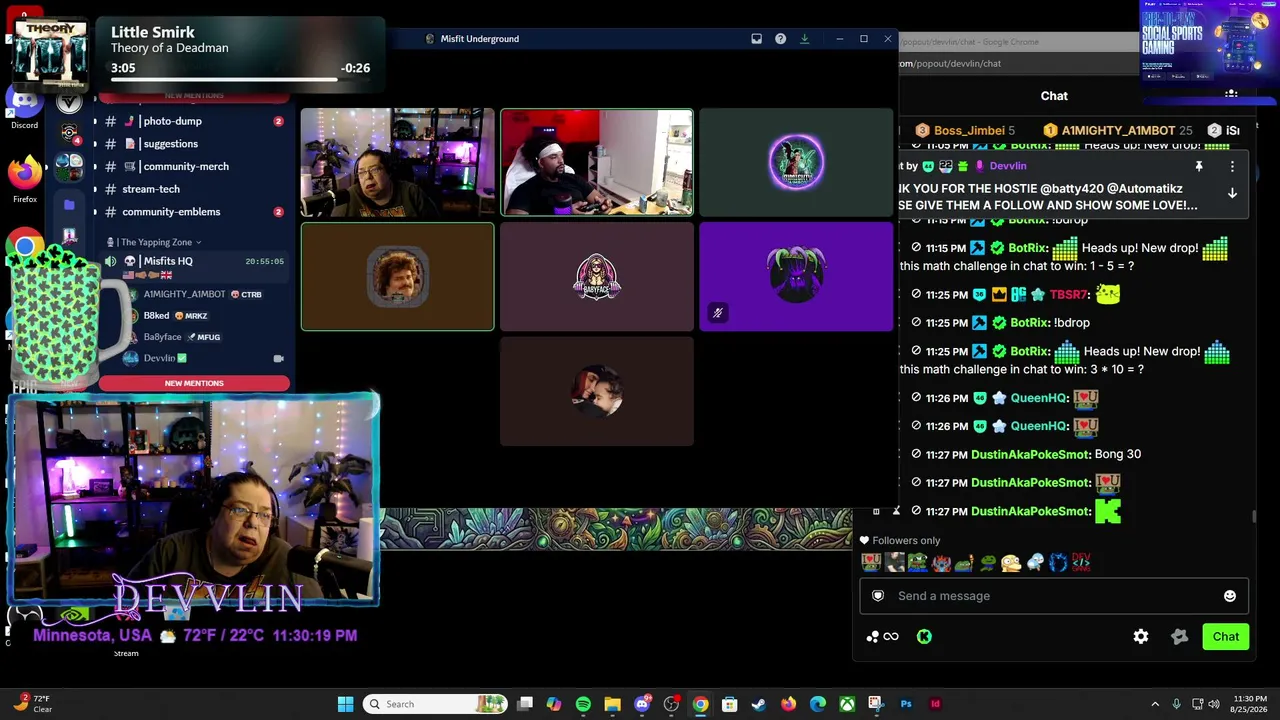Open Spotify from the taskbar
The height and width of the screenshot is (720, 1280).
click(x=583, y=704)
